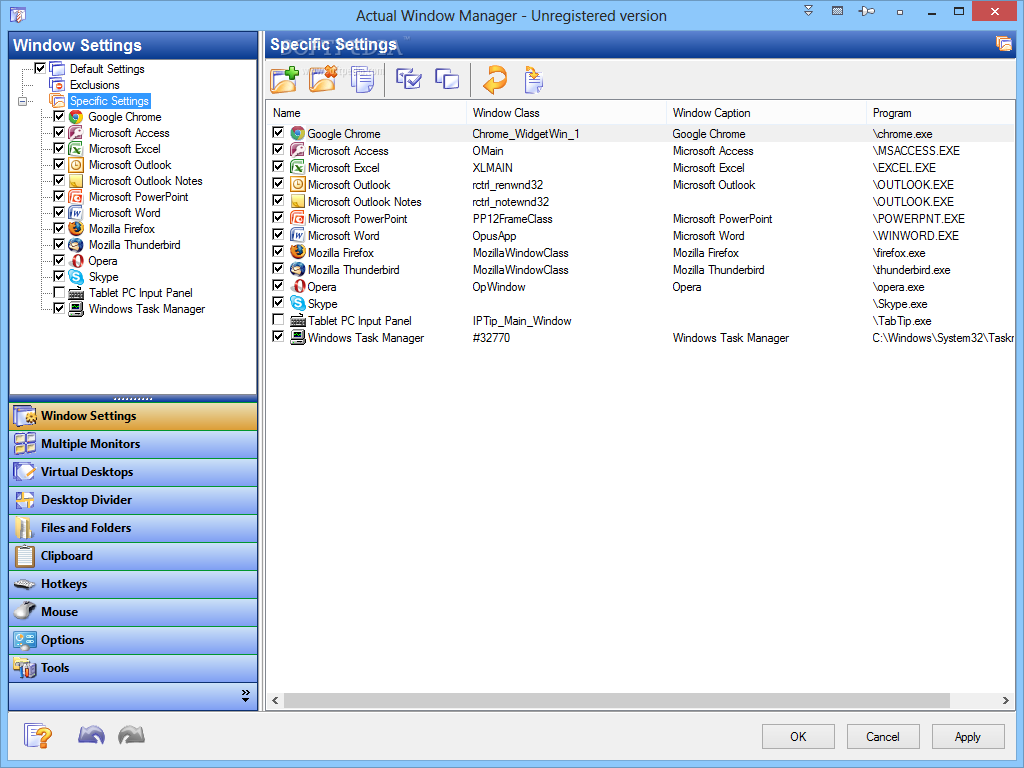
Task: Click the Windows Task Manager icon in the table
Action: (x=298, y=337)
